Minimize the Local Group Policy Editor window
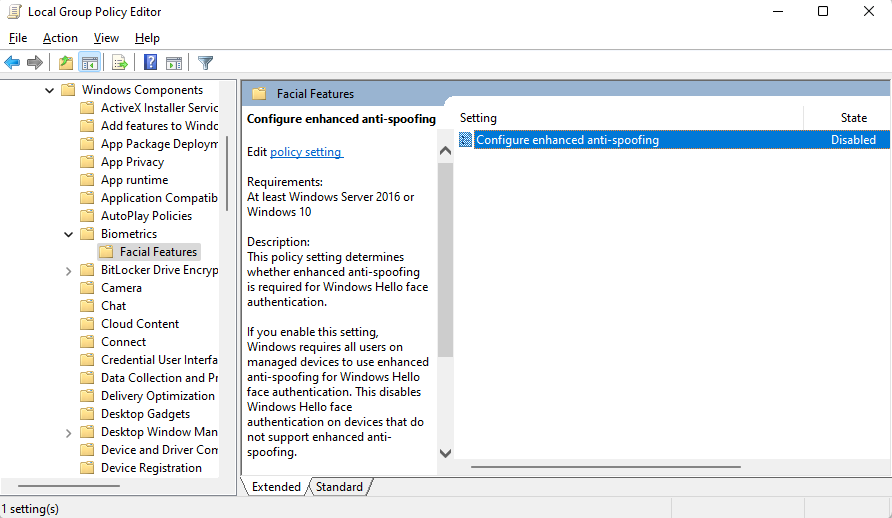 [x=778, y=11]
